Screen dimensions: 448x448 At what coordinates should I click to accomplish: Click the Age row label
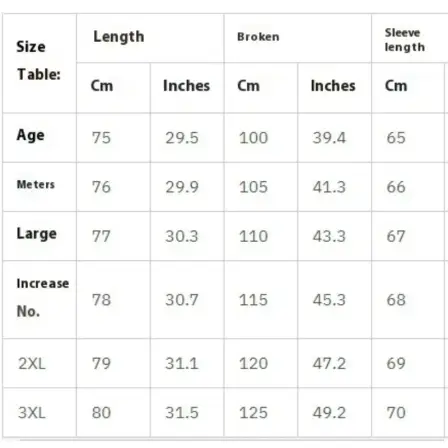39,138
